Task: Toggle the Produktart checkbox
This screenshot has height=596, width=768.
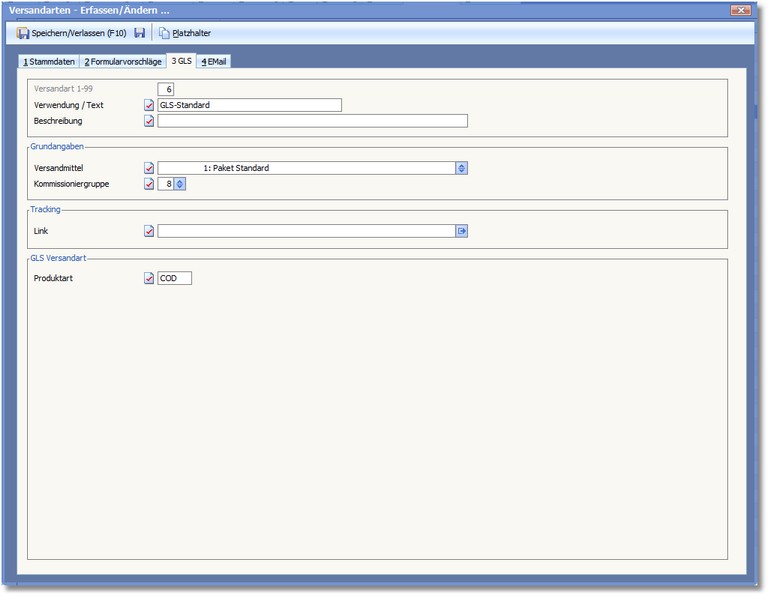Action: tap(150, 278)
